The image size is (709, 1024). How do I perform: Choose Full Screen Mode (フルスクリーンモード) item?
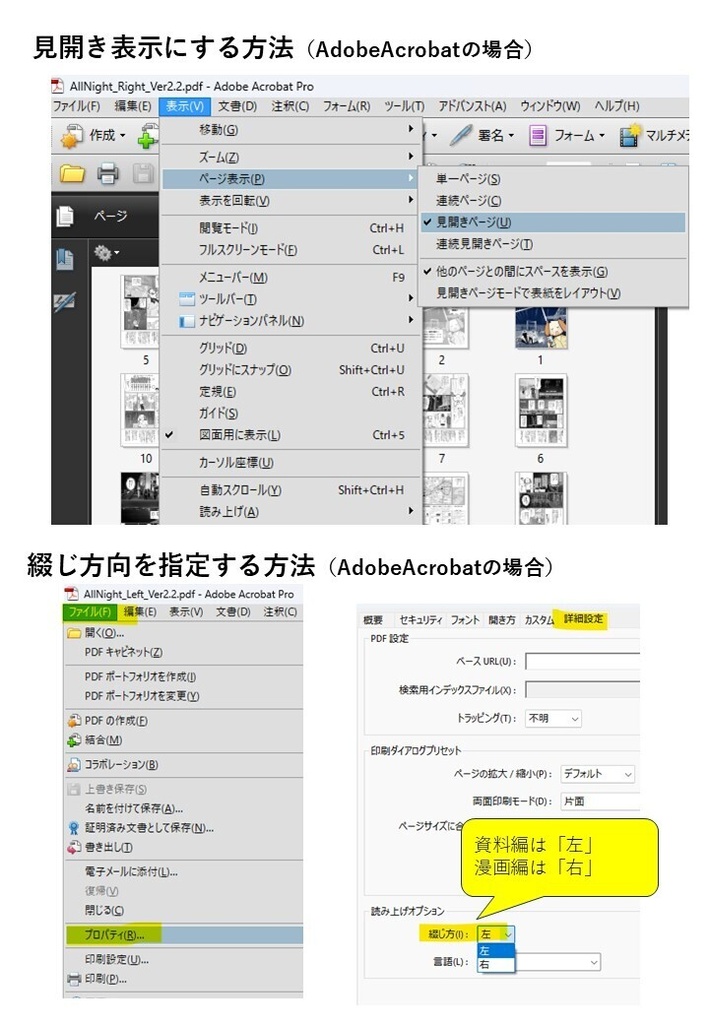[291, 250]
